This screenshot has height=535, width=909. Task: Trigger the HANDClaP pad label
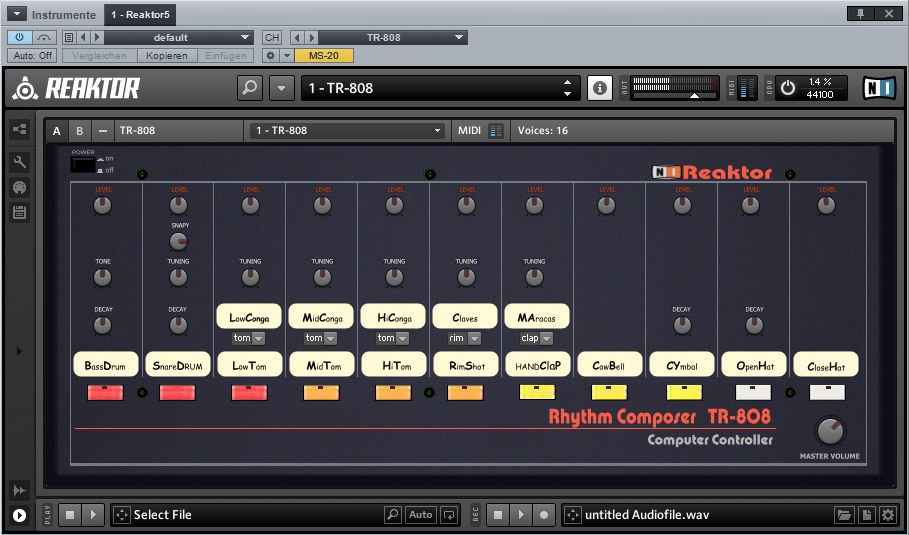point(537,365)
